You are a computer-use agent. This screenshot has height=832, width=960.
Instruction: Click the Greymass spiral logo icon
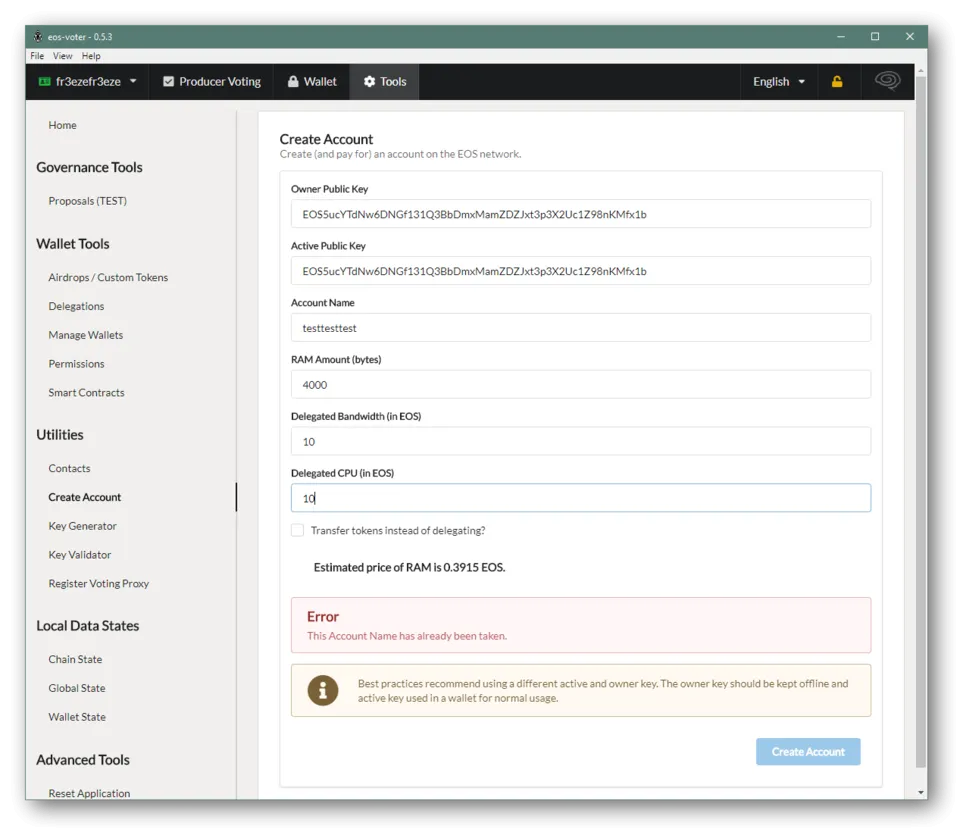[887, 81]
